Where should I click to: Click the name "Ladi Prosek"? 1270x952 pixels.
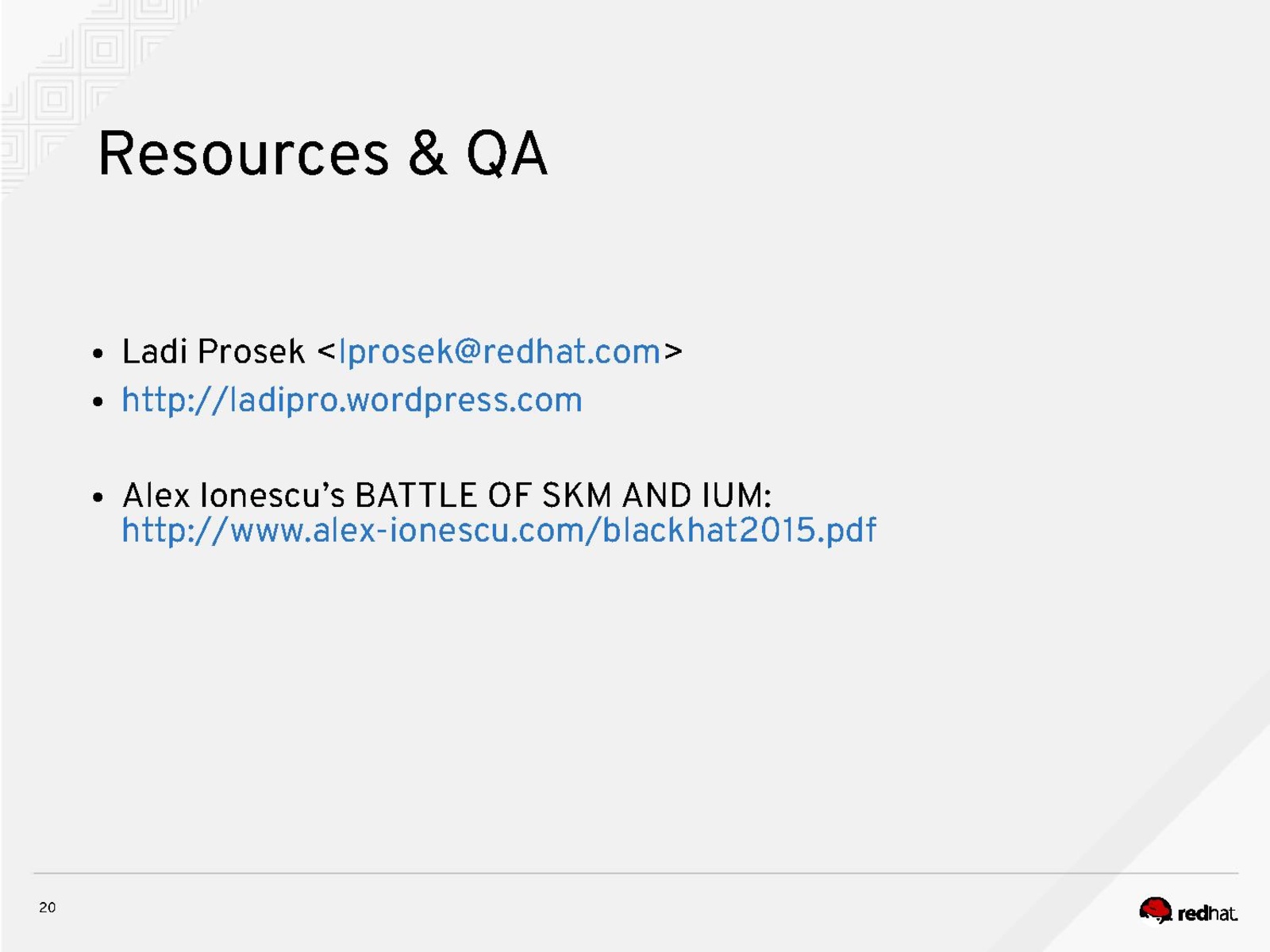click(213, 351)
